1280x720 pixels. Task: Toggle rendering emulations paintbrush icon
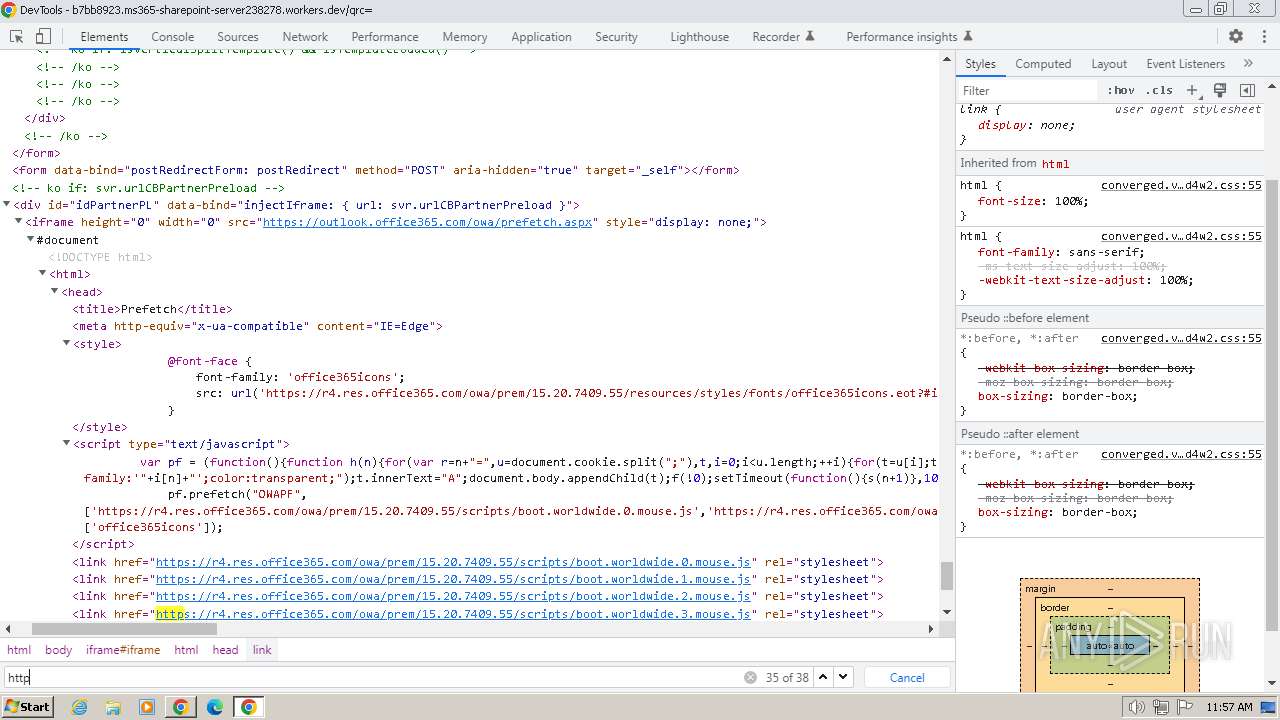[x=1220, y=90]
